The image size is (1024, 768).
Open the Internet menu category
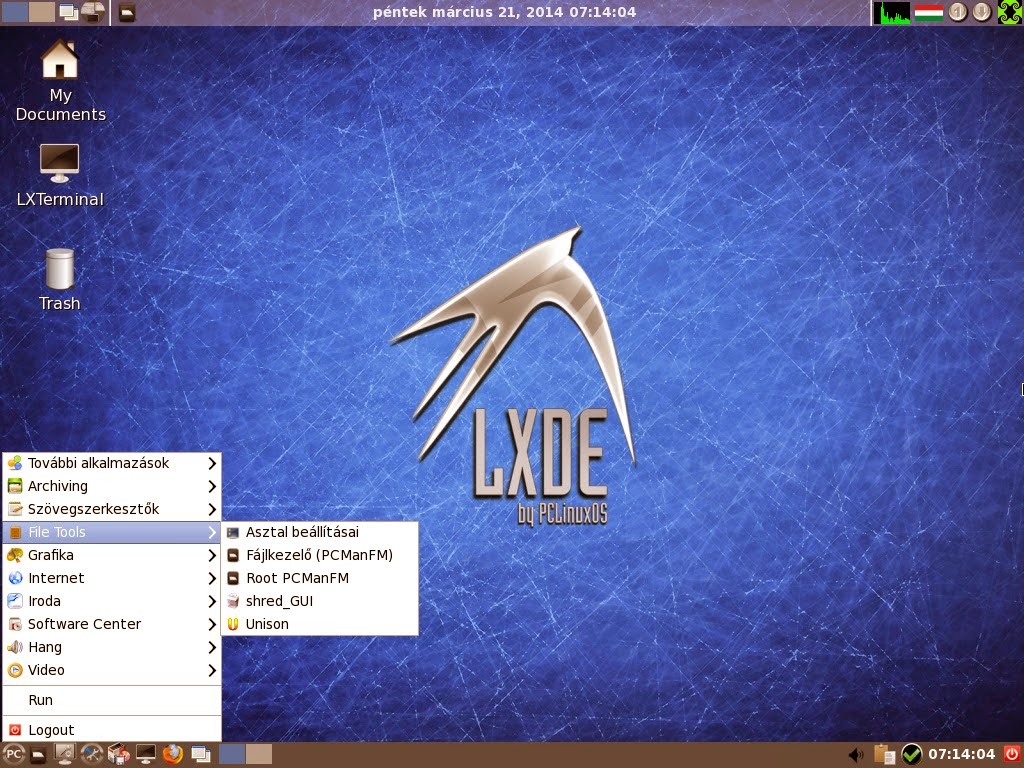click(x=112, y=578)
